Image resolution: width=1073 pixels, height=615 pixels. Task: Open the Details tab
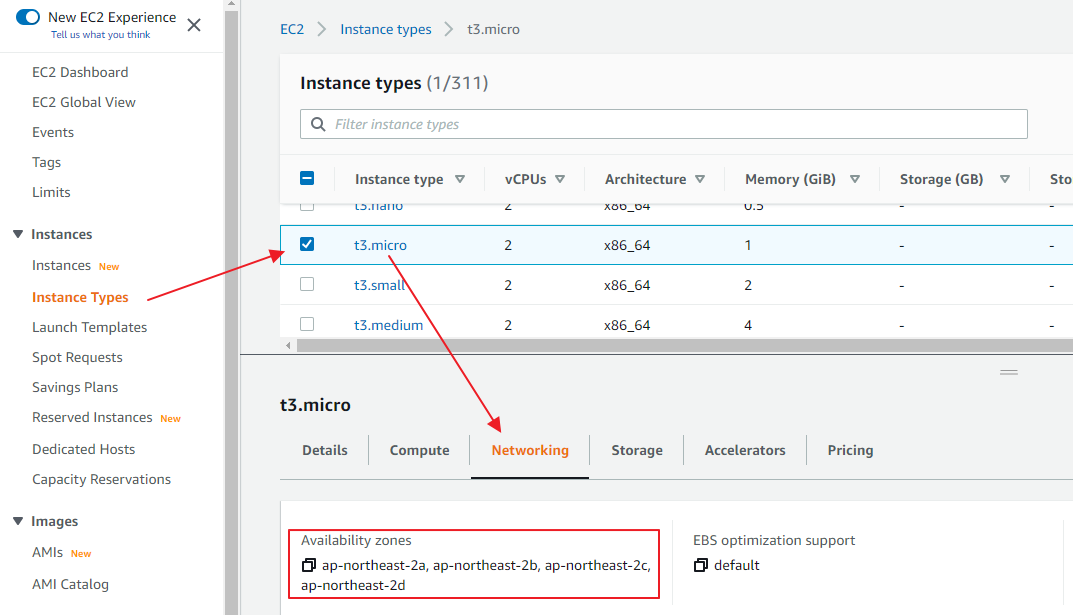[325, 450]
